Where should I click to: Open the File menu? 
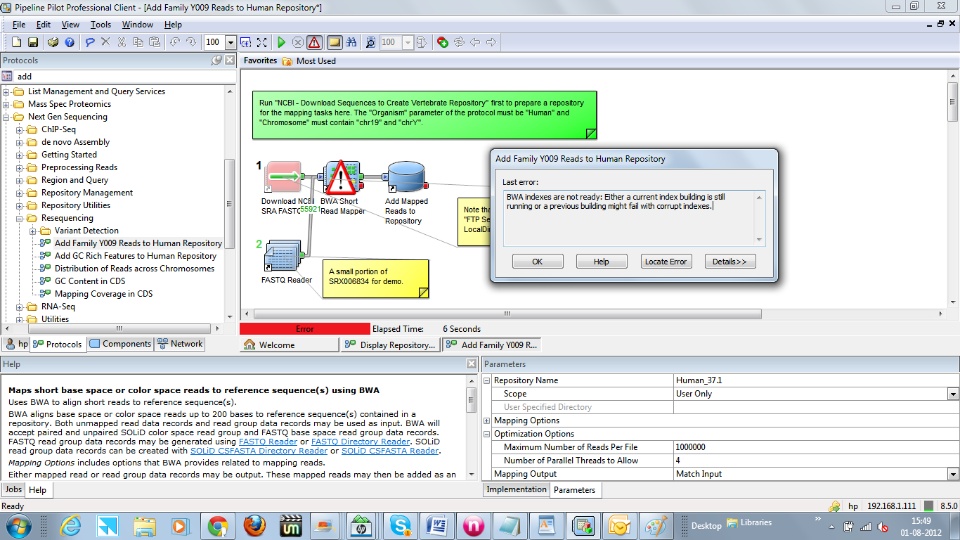tap(18, 24)
